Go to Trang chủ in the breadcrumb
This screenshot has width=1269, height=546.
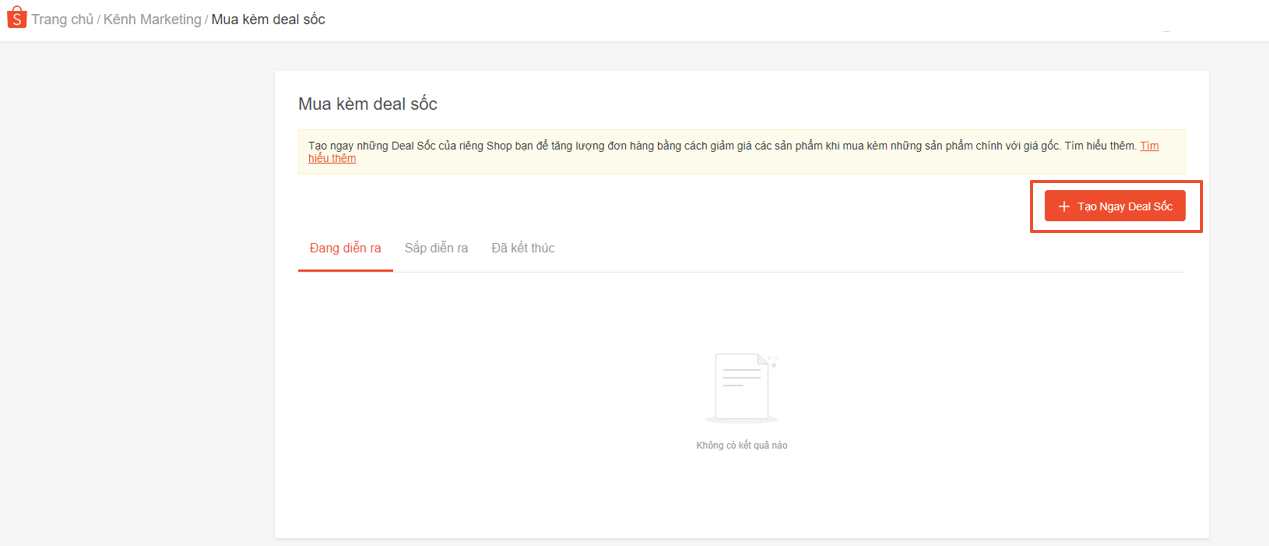coord(62,19)
